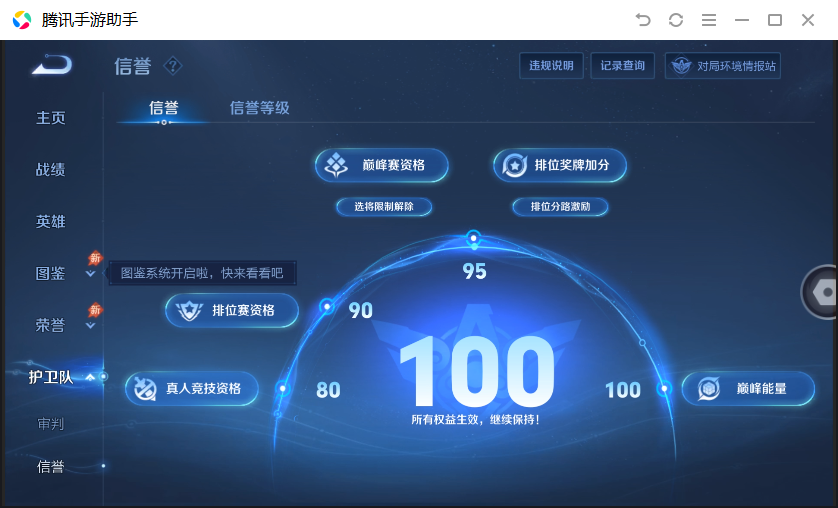Switch to the 信誉等级 tab
Screen dimensions: 838x508
point(259,108)
